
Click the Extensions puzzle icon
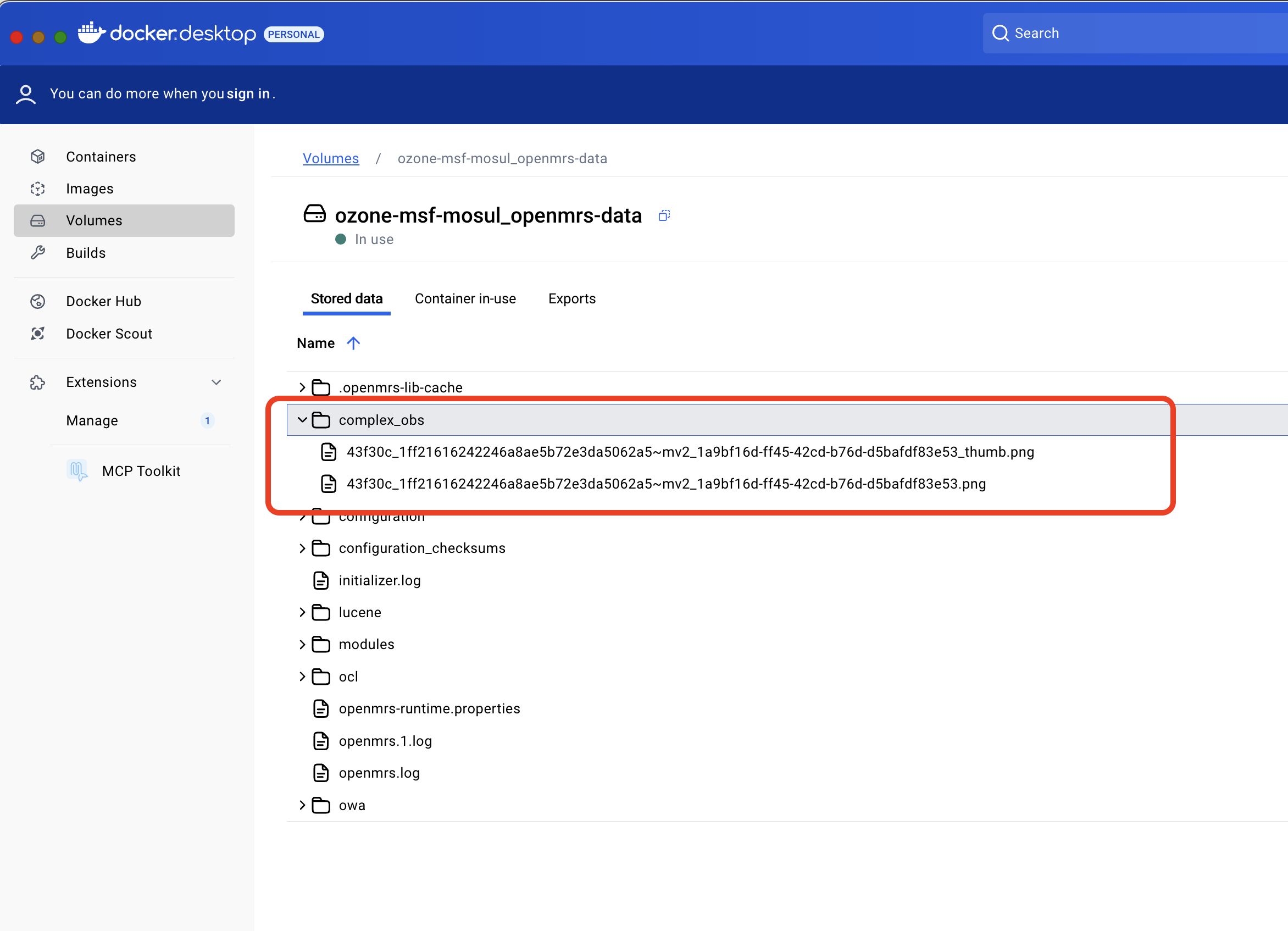coord(38,383)
